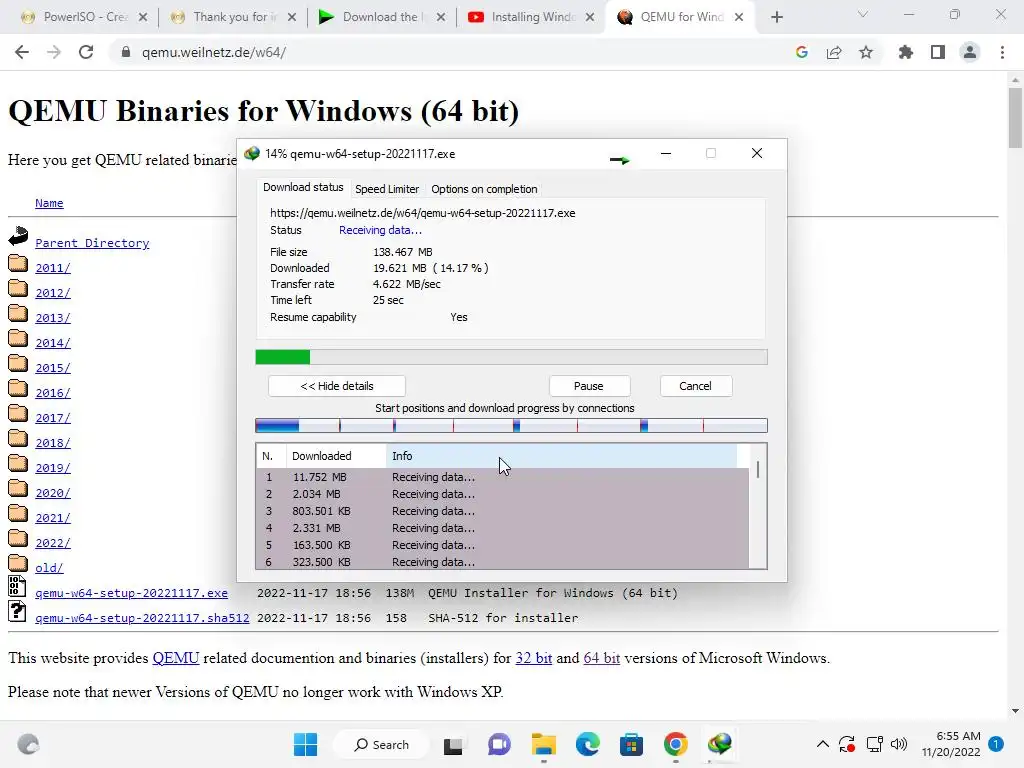Open qemu-w64-setup-20221117.sha512 link
Viewport: 1024px width, 768px height.
pos(142,618)
